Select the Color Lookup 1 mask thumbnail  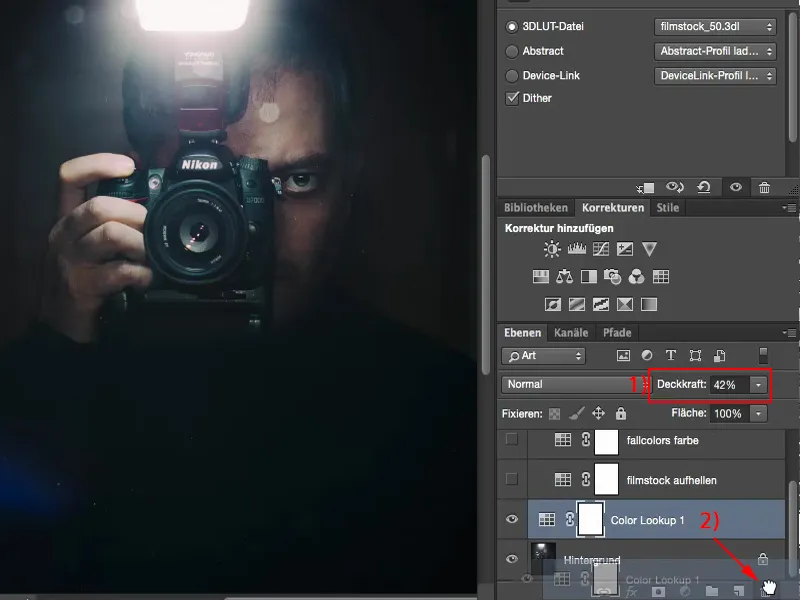[590, 519]
